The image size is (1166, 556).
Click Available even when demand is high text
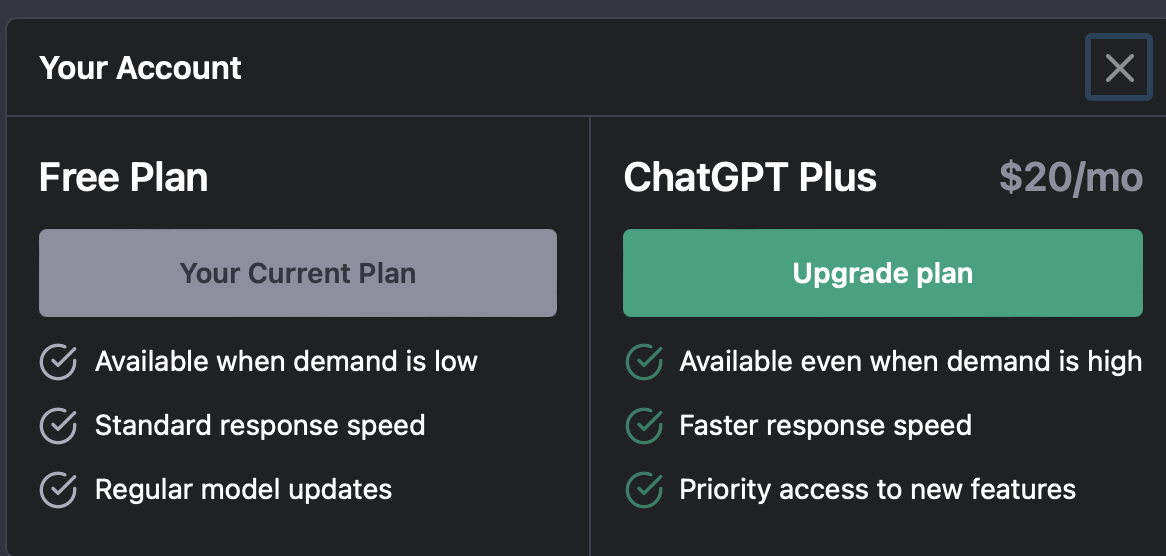[910, 361]
